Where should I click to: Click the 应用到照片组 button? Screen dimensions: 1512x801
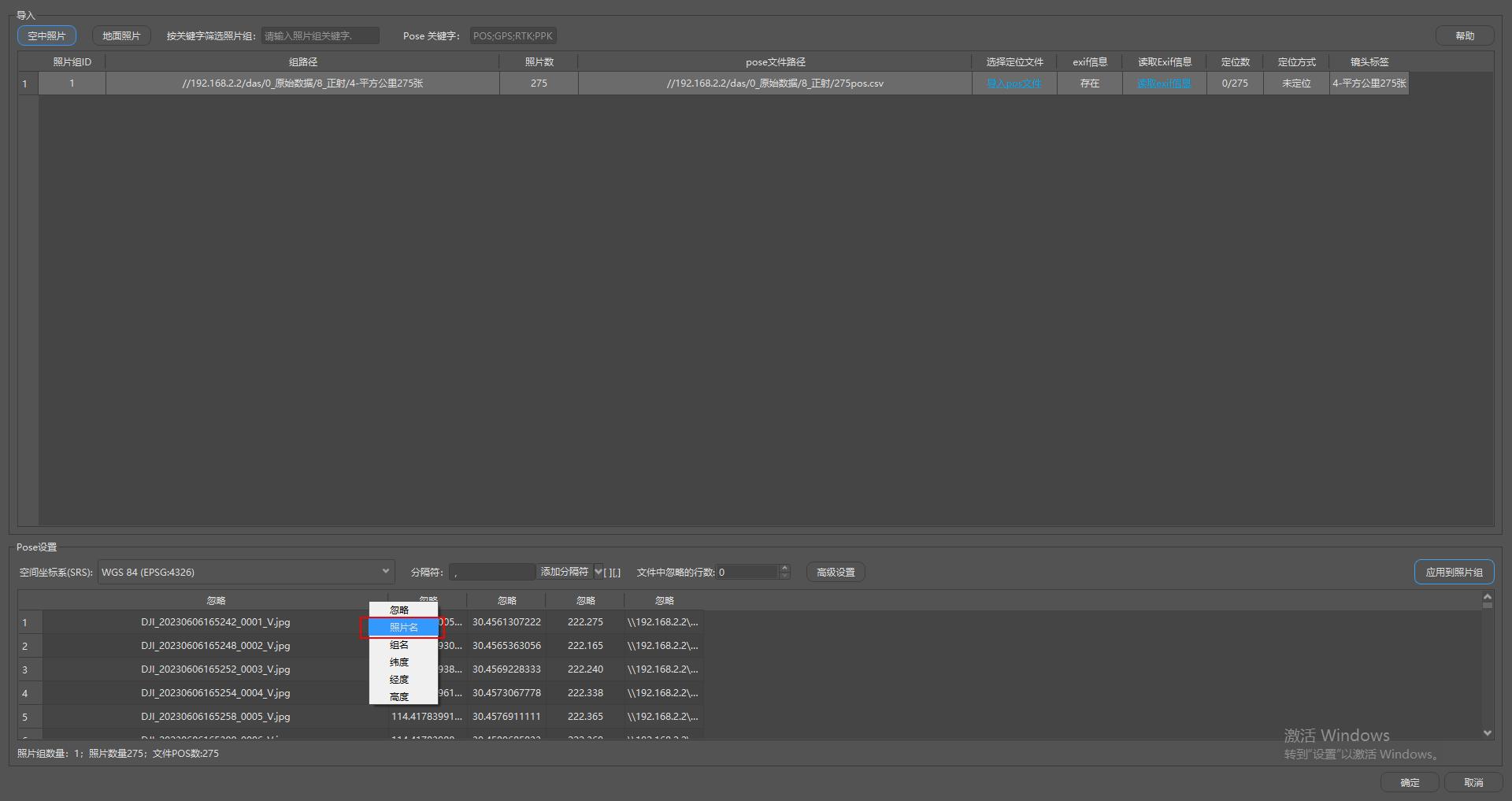1454,572
